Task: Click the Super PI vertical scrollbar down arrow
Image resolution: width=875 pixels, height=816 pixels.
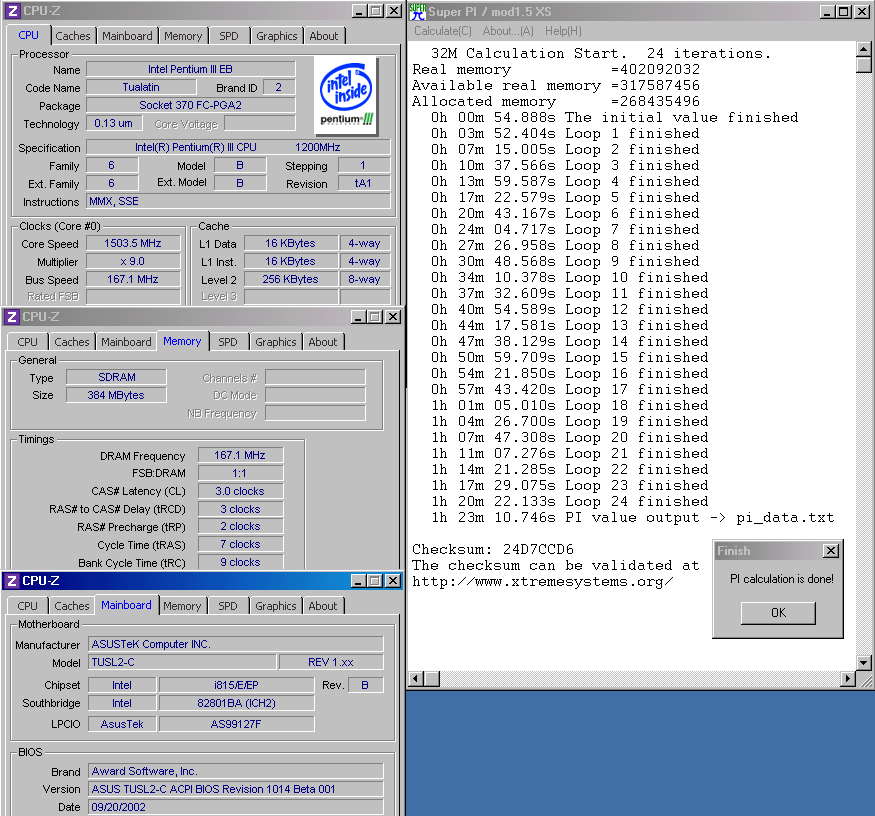Action: click(x=863, y=663)
